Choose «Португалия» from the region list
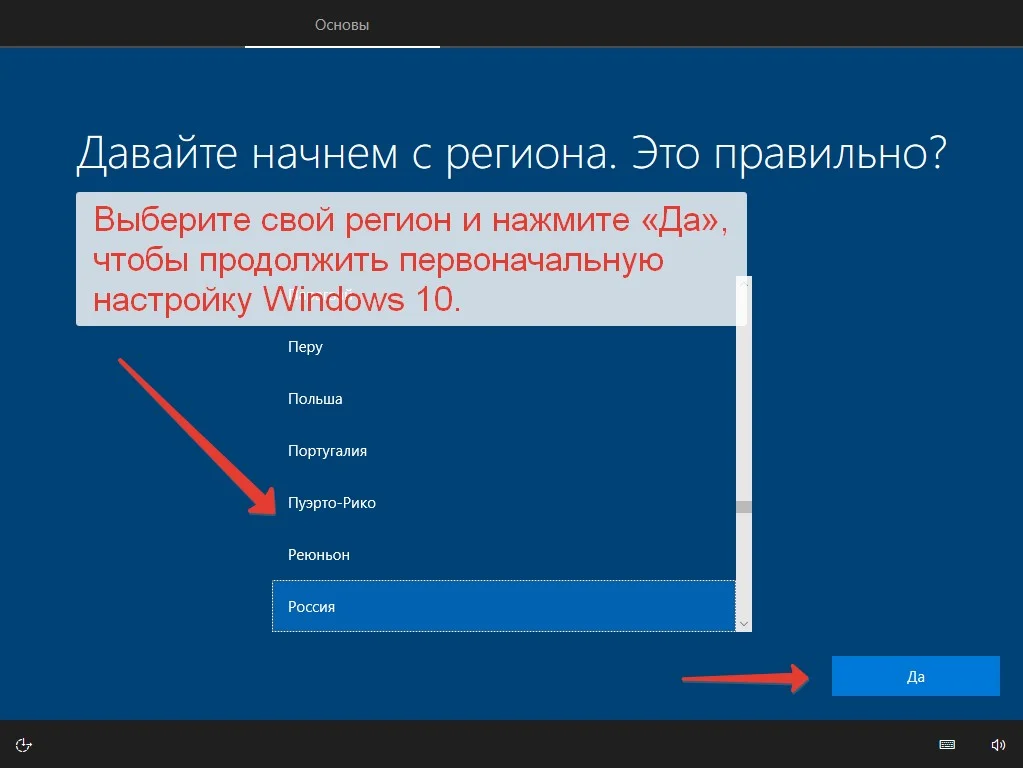Screen dimensions: 1023x768 pyautogui.click(x=504, y=451)
